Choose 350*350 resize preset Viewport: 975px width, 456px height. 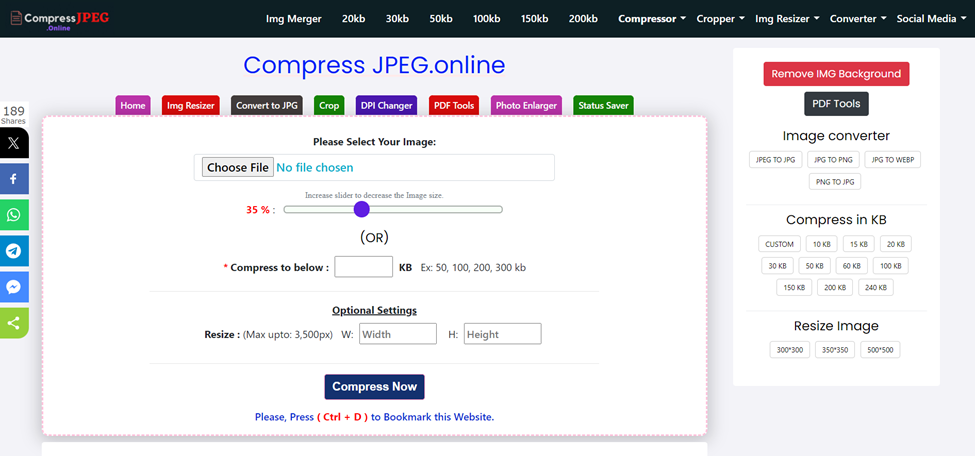coord(835,350)
